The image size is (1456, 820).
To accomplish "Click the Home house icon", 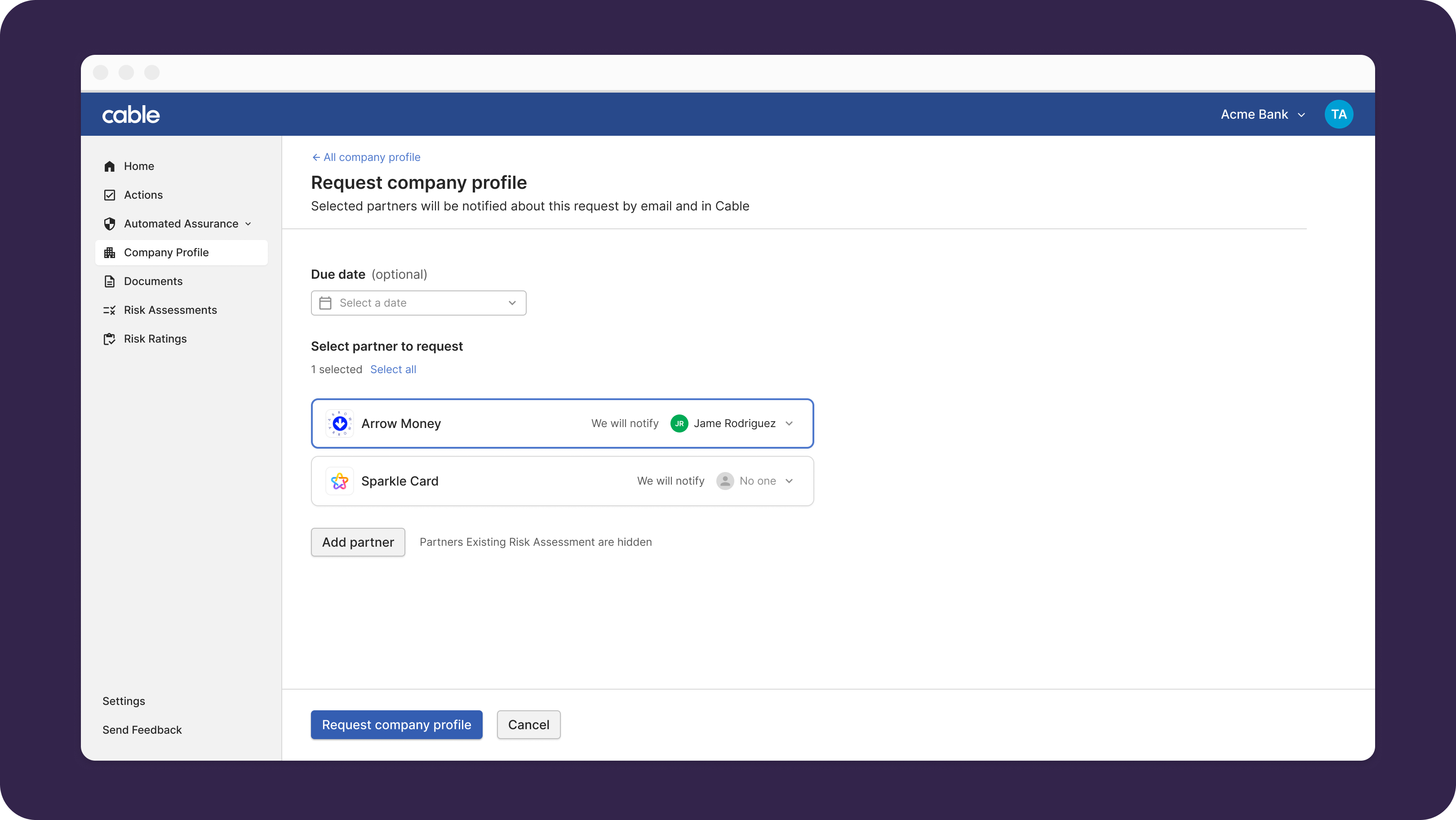I will coord(110,166).
